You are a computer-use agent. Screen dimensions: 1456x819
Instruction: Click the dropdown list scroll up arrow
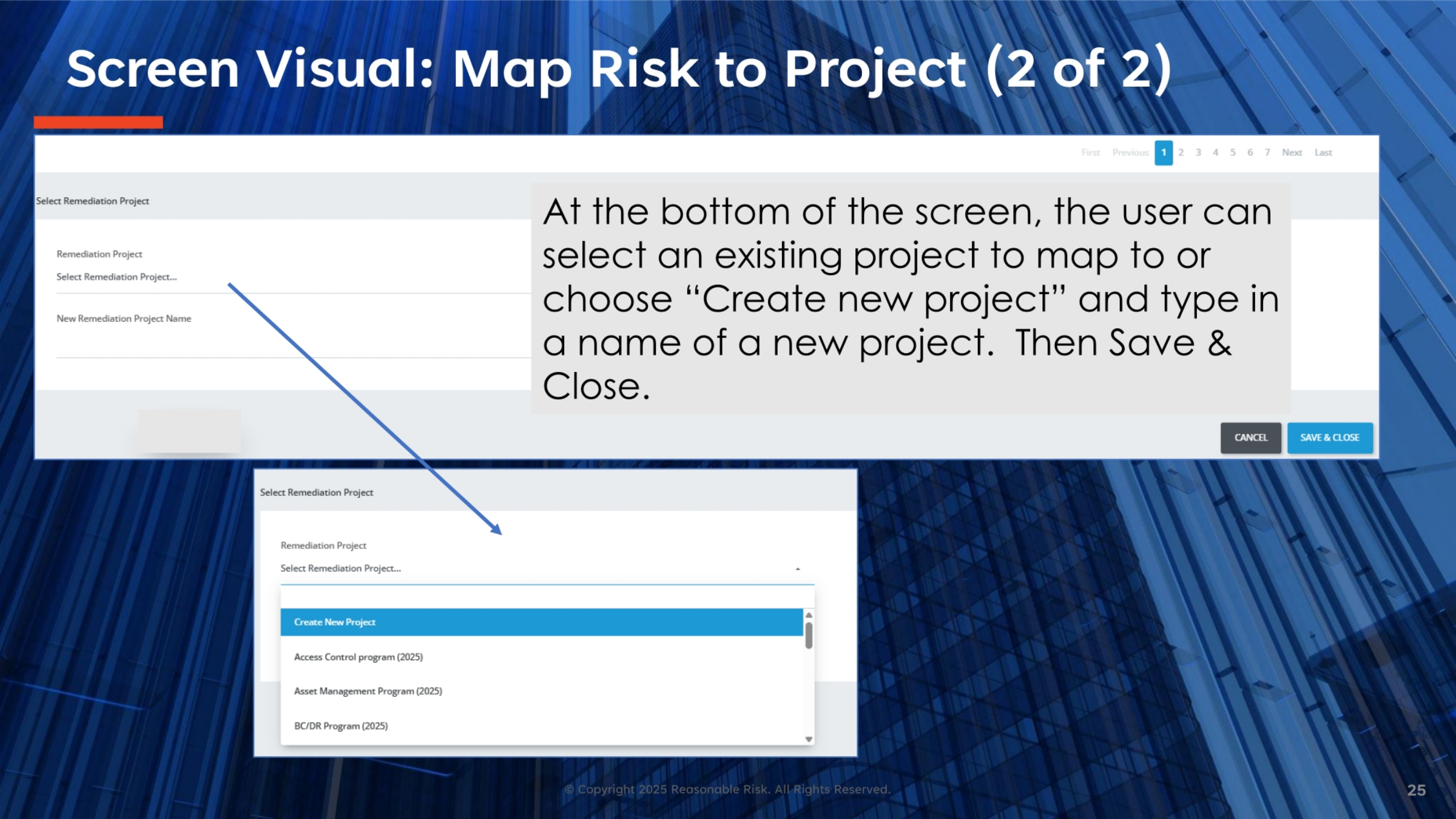click(x=809, y=615)
